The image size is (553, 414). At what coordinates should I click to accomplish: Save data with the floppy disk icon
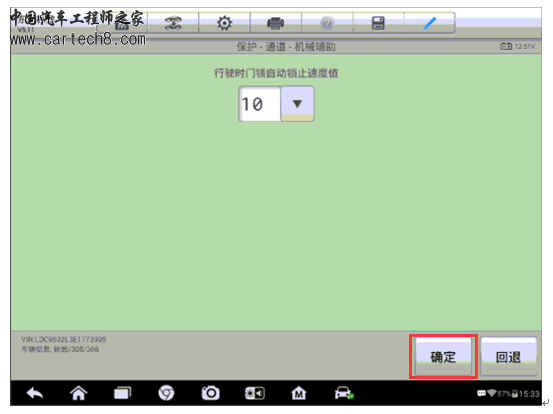point(378,23)
